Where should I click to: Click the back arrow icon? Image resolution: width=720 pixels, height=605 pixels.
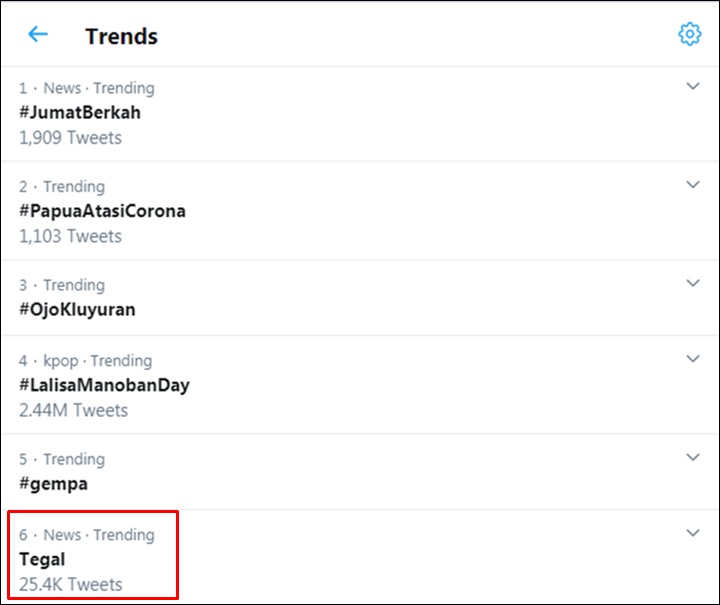(x=38, y=34)
